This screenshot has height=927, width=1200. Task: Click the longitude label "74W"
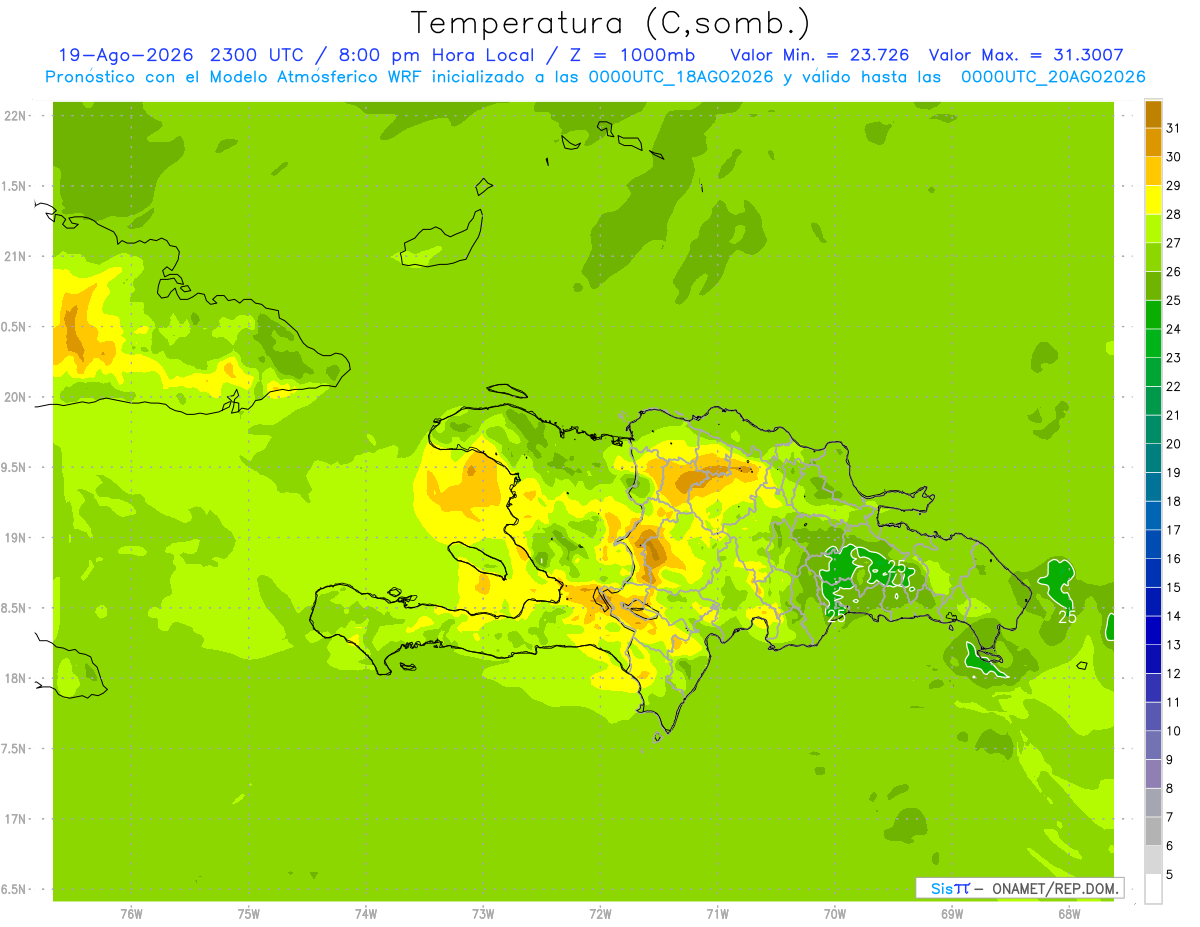(365, 913)
